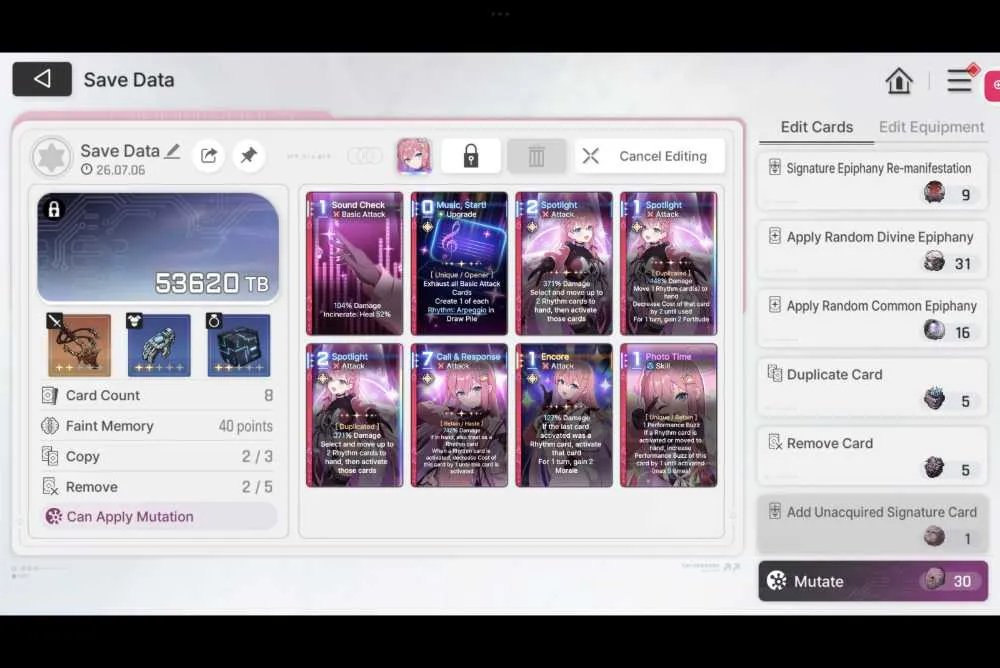Open the home screen icon
Screen dimensions: 1000x668
(899, 81)
